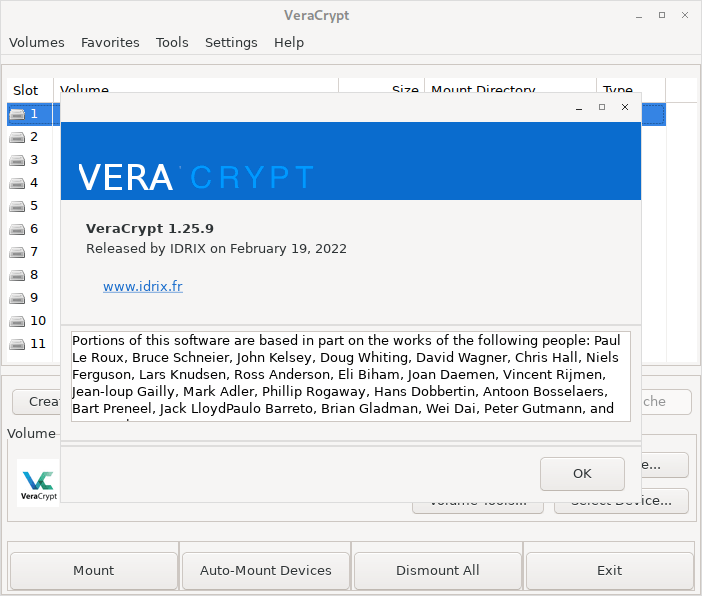Click the Exit button

(609, 570)
